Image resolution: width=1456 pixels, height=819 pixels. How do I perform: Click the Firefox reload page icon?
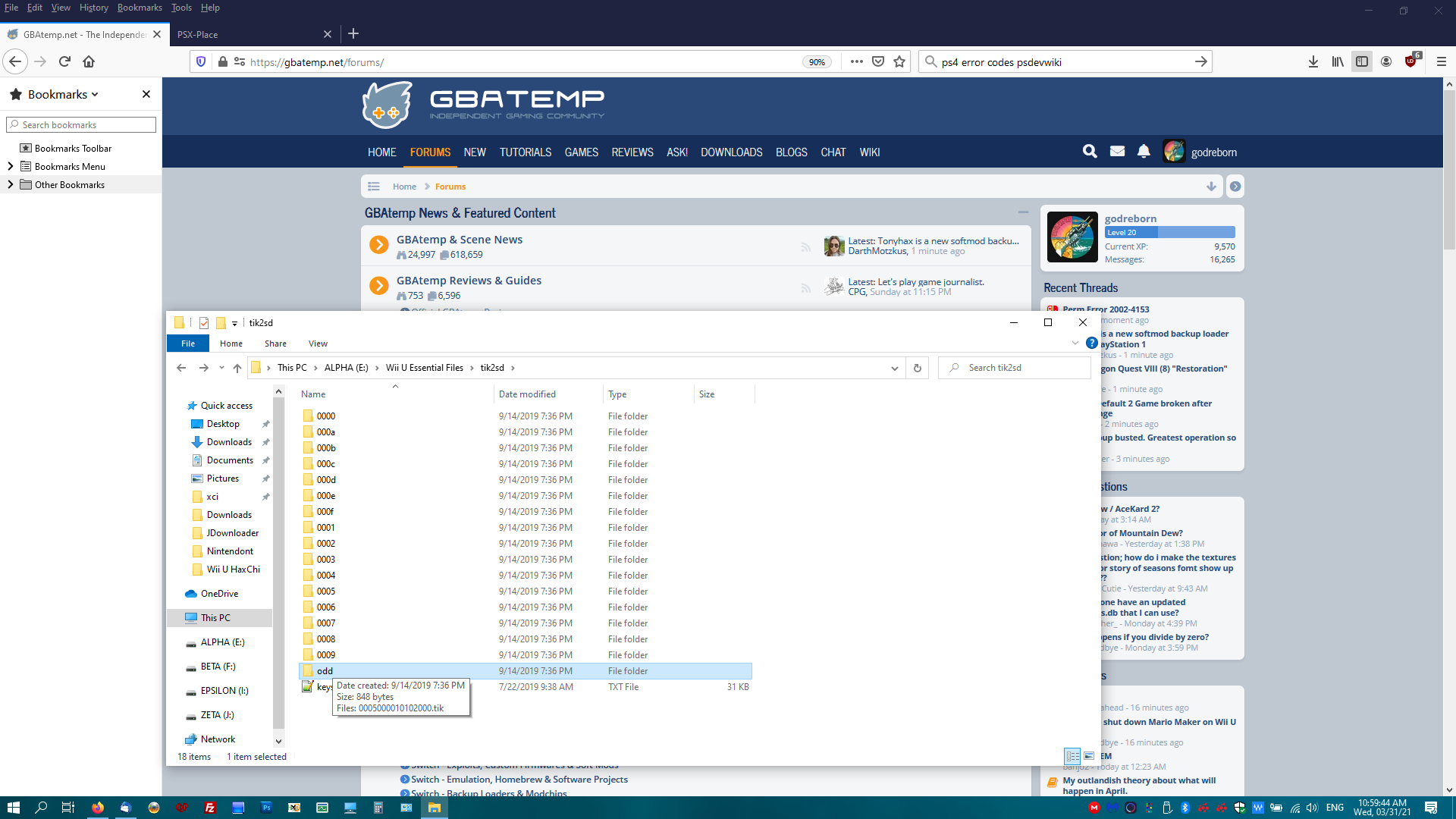click(x=64, y=61)
